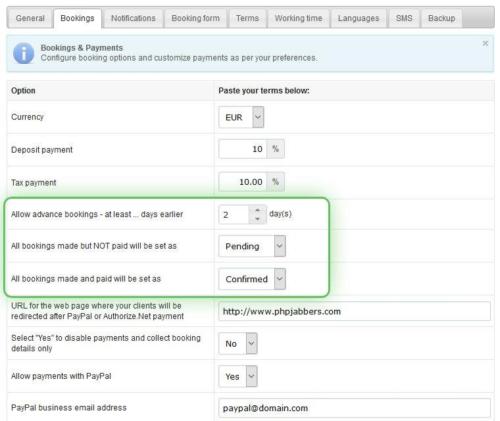Click the redirect URL input field
This screenshot has width=500, height=421.
coord(354,311)
